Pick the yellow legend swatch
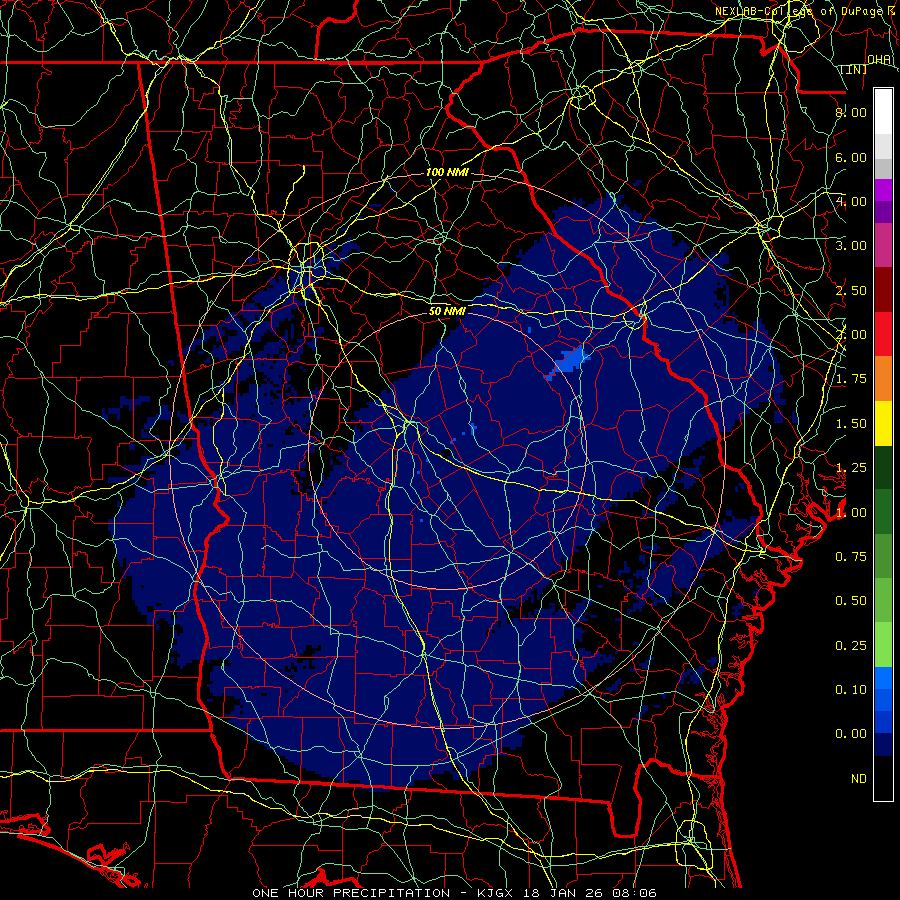The width and height of the screenshot is (900, 900). [883, 424]
